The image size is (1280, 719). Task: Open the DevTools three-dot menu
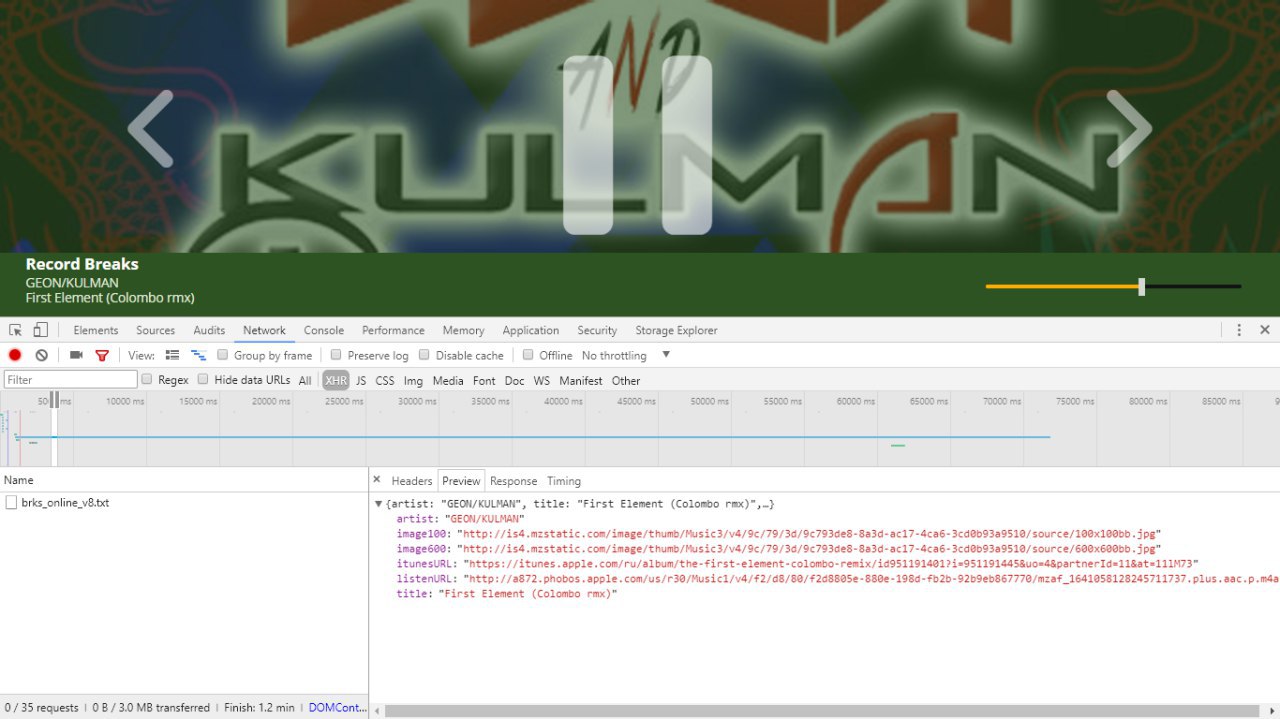point(1239,330)
